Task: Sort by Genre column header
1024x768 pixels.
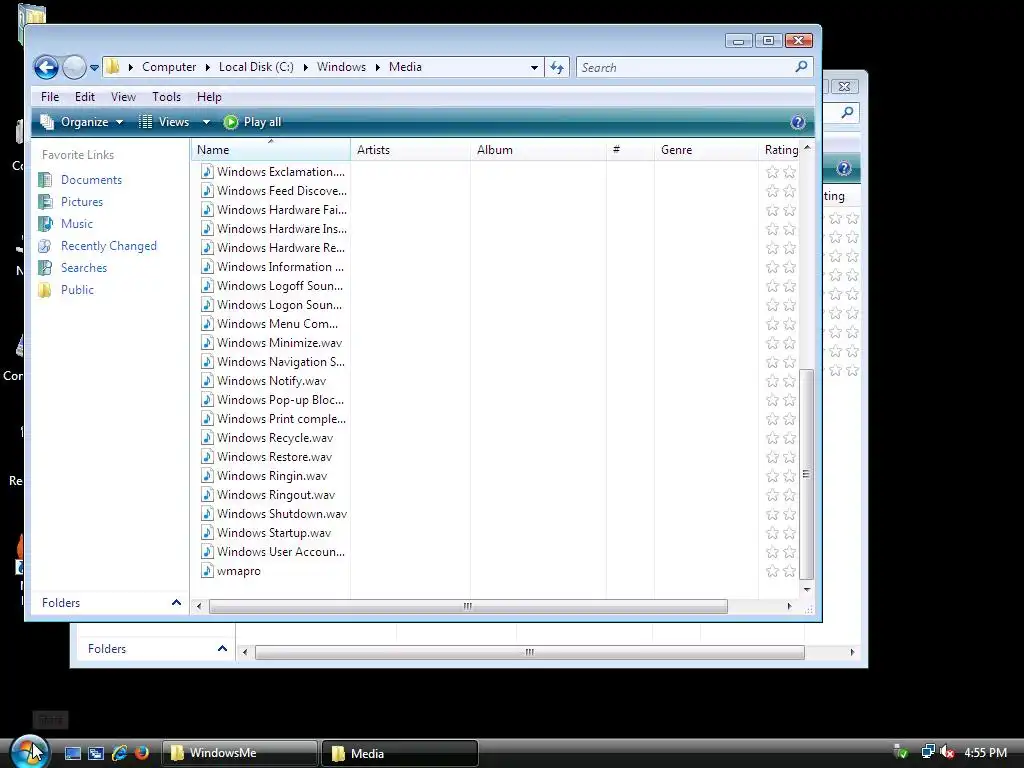Action: (706, 150)
